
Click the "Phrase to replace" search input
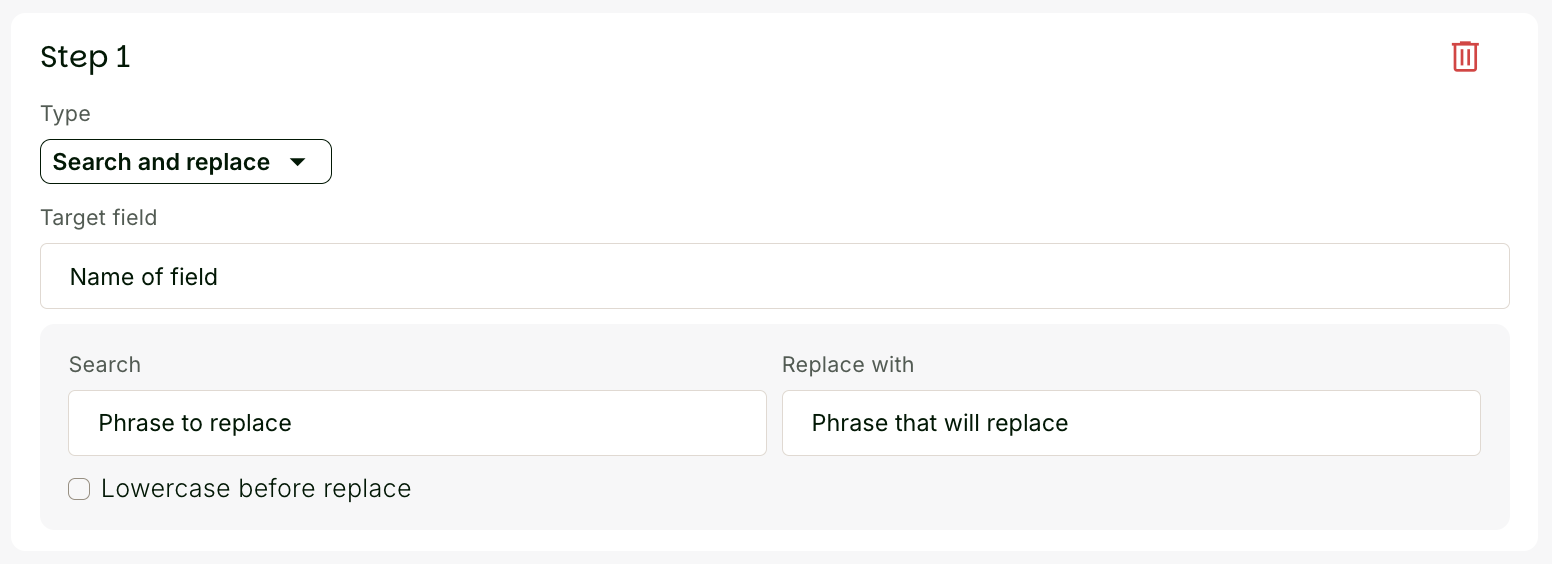tap(417, 423)
